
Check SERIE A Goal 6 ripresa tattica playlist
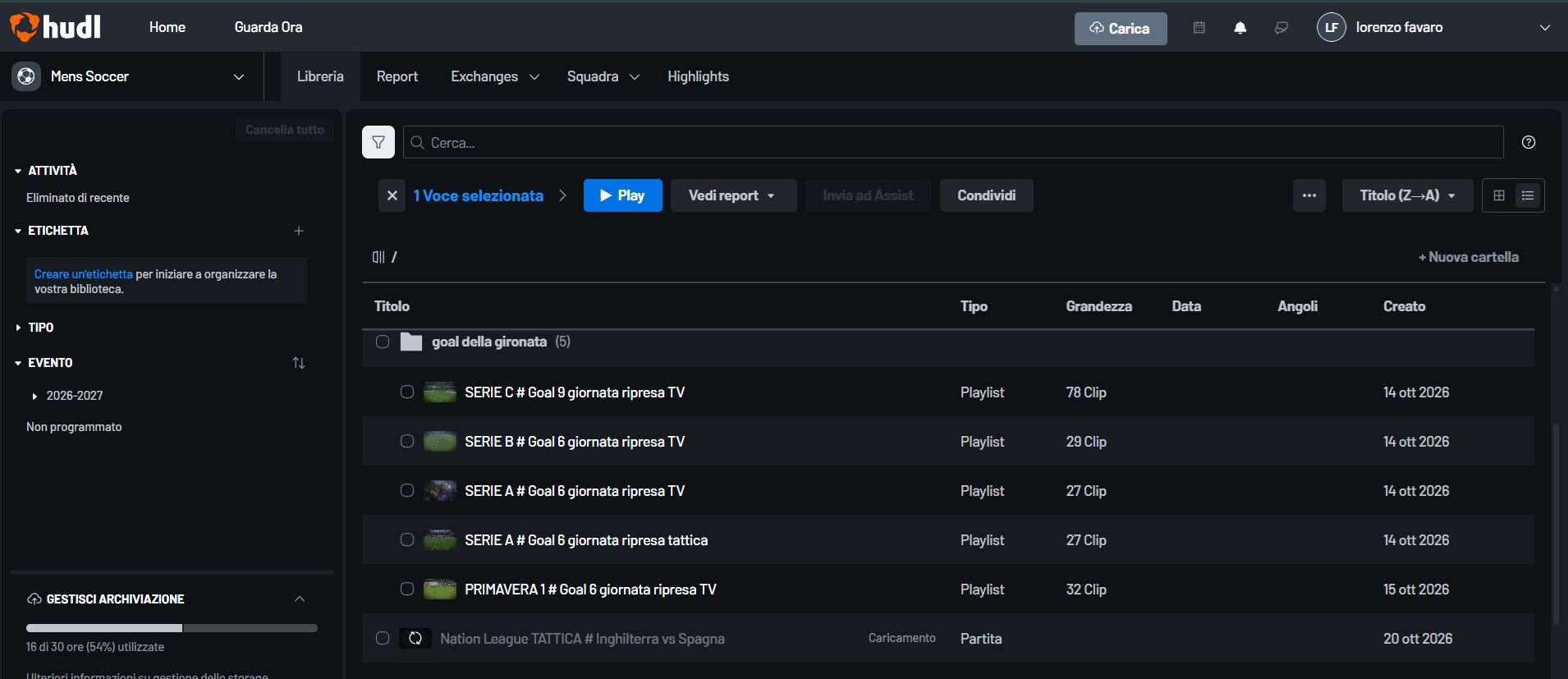407,540
